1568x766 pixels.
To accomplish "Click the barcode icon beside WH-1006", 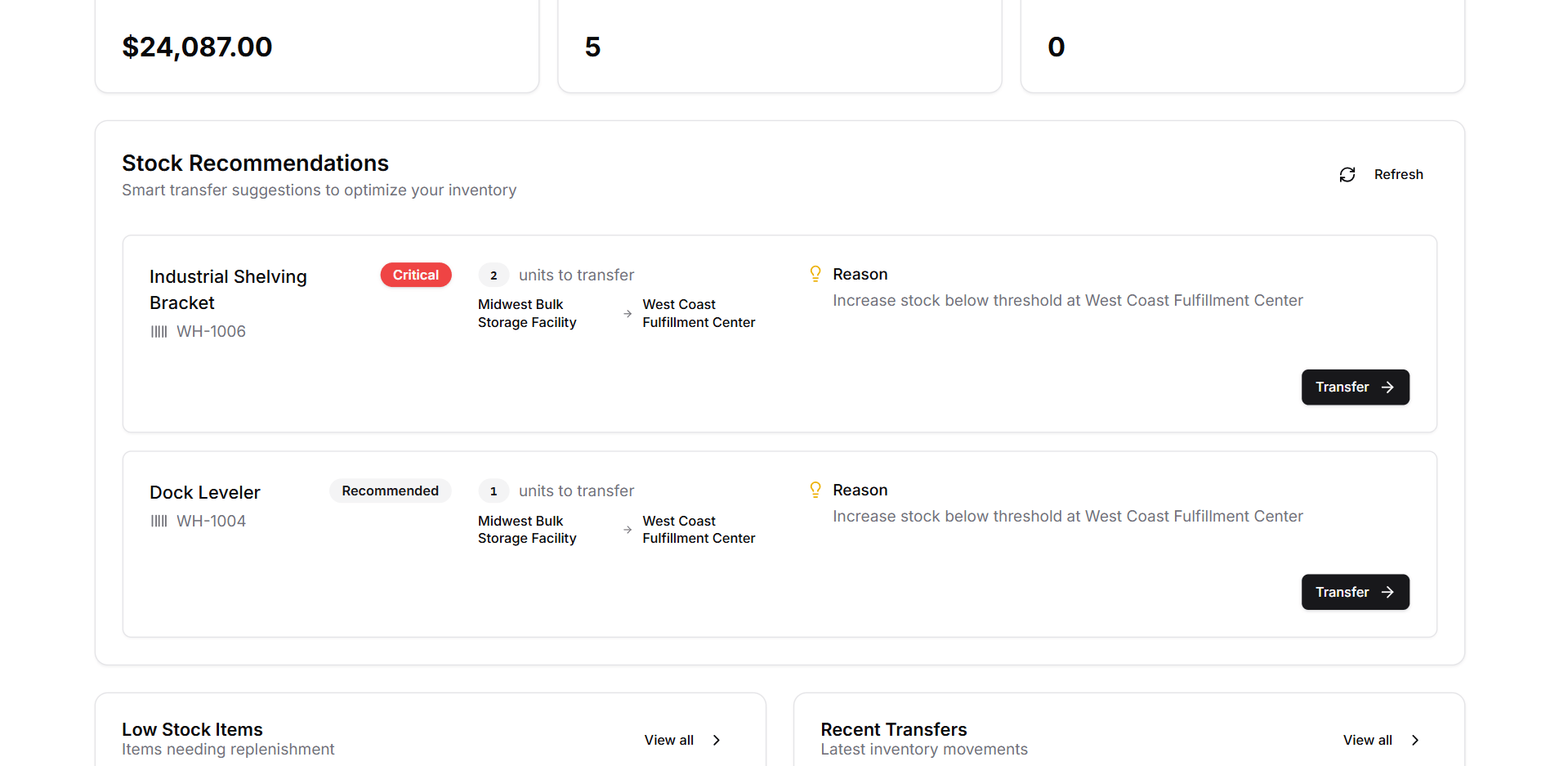I will [x=159, y=332].
